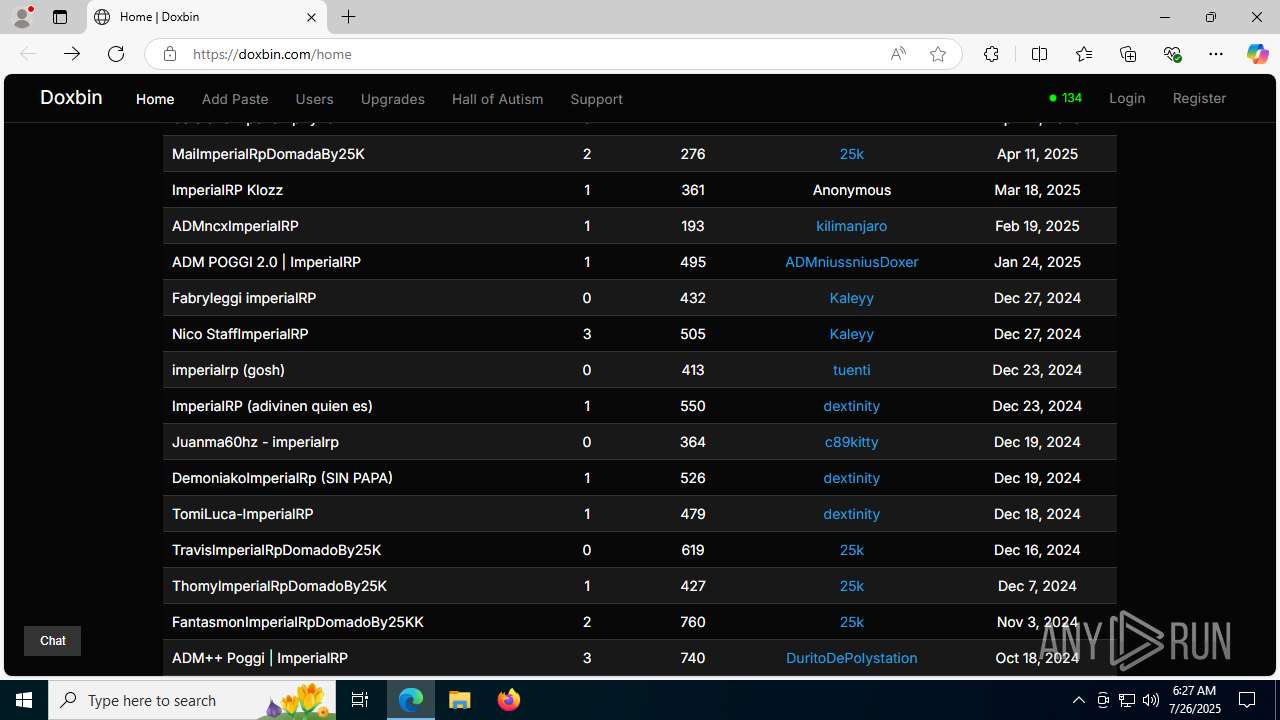The image size is (1280, 720).
Task: Click 25k in the MaiImperialRpDomadaBy25K row
Action: pos(851,154)
